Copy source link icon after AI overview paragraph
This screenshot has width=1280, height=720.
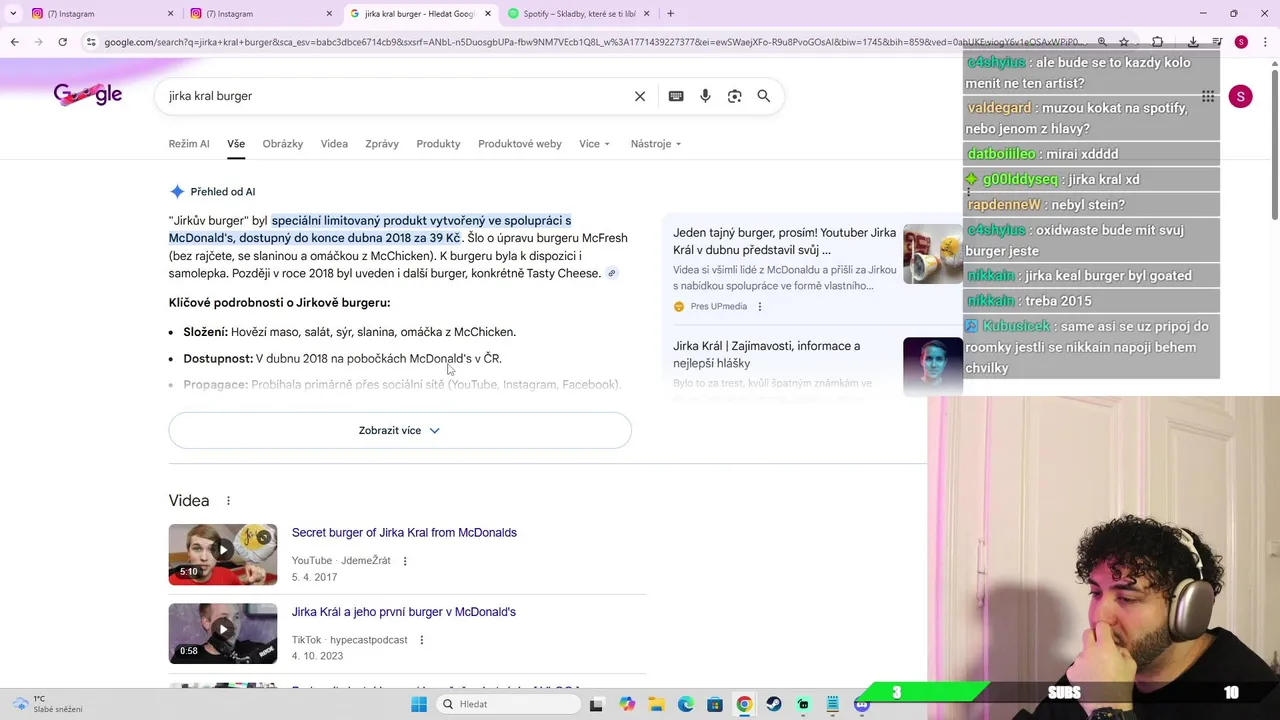coord(611,273)
